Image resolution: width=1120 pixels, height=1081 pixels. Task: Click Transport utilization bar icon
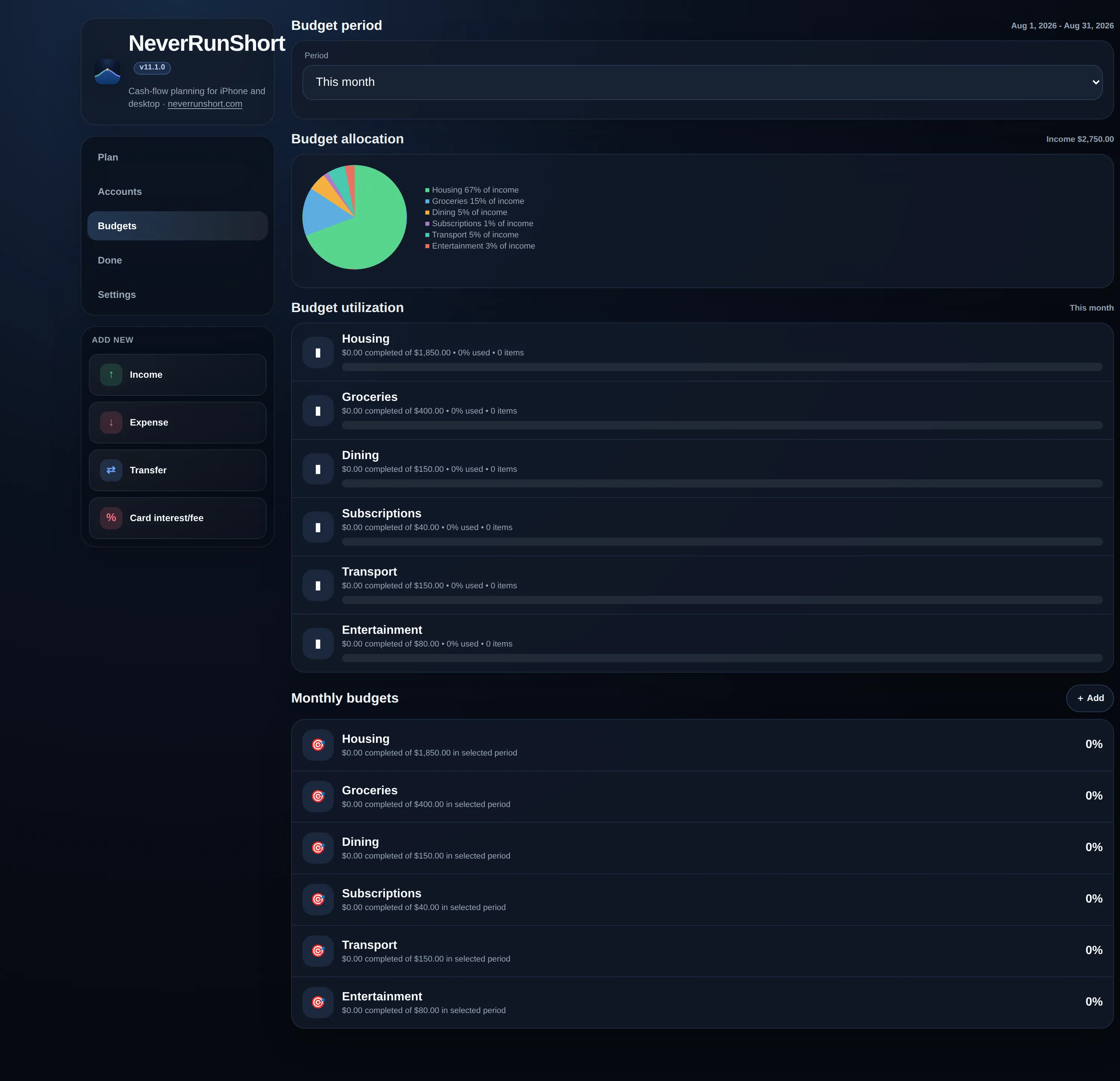(318, 586)
